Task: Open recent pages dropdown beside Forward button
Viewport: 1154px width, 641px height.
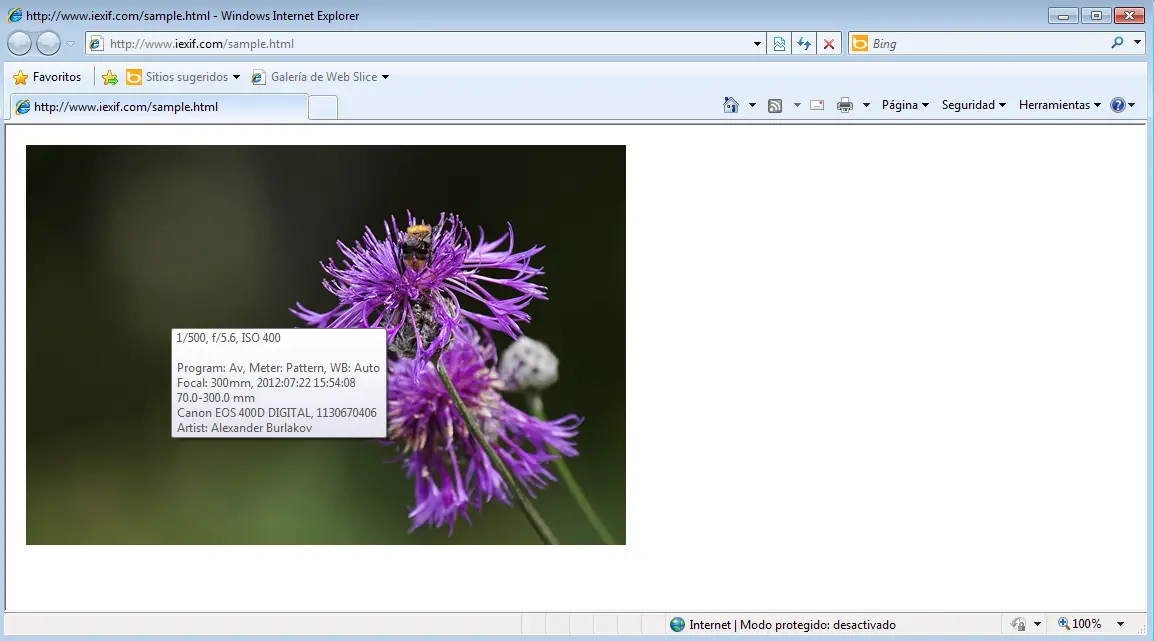Action: 71,44
